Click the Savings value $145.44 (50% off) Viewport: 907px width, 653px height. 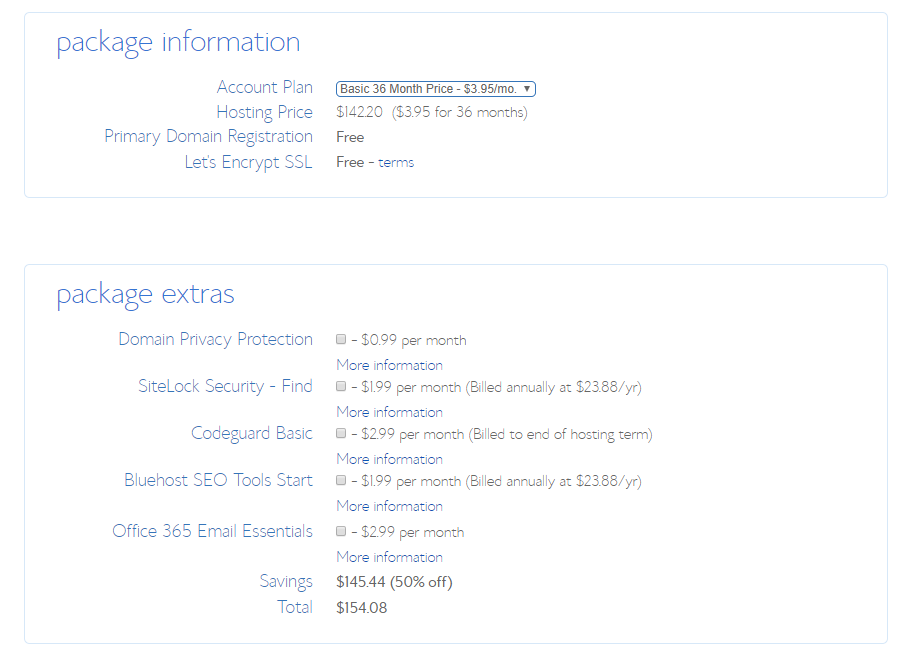[x=394, y=582]
